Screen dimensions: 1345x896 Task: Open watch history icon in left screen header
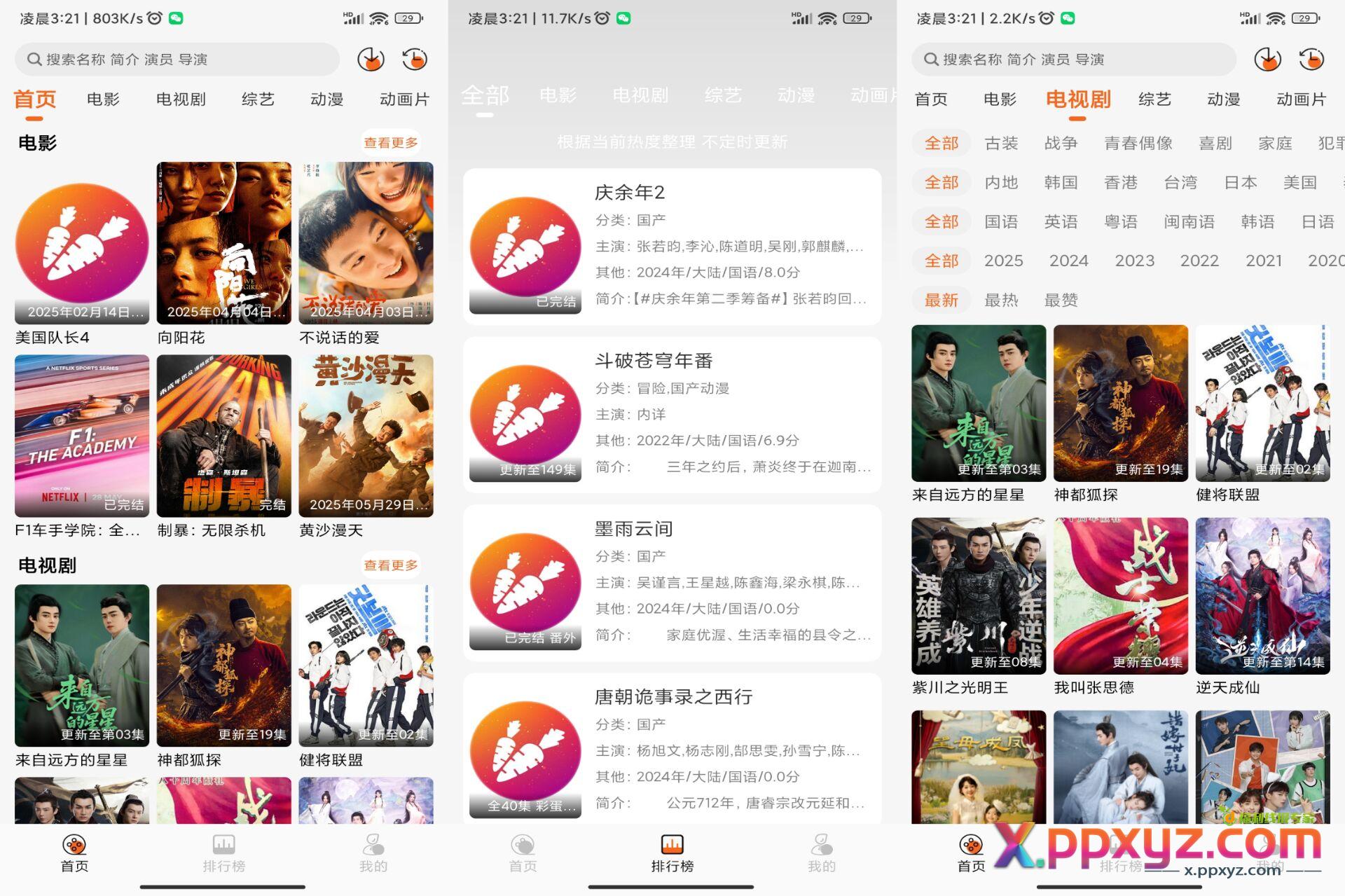pyautogui.click(x=415, y=60)
